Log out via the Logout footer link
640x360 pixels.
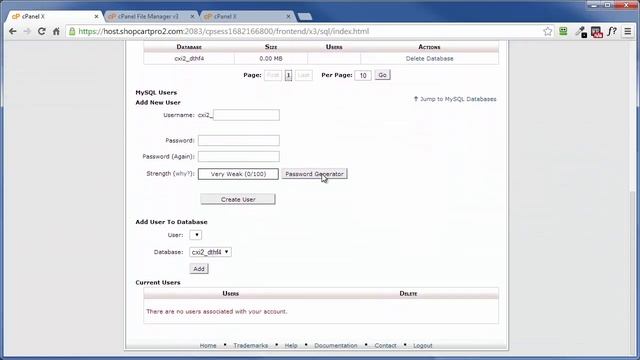click(x=422, y=345)
